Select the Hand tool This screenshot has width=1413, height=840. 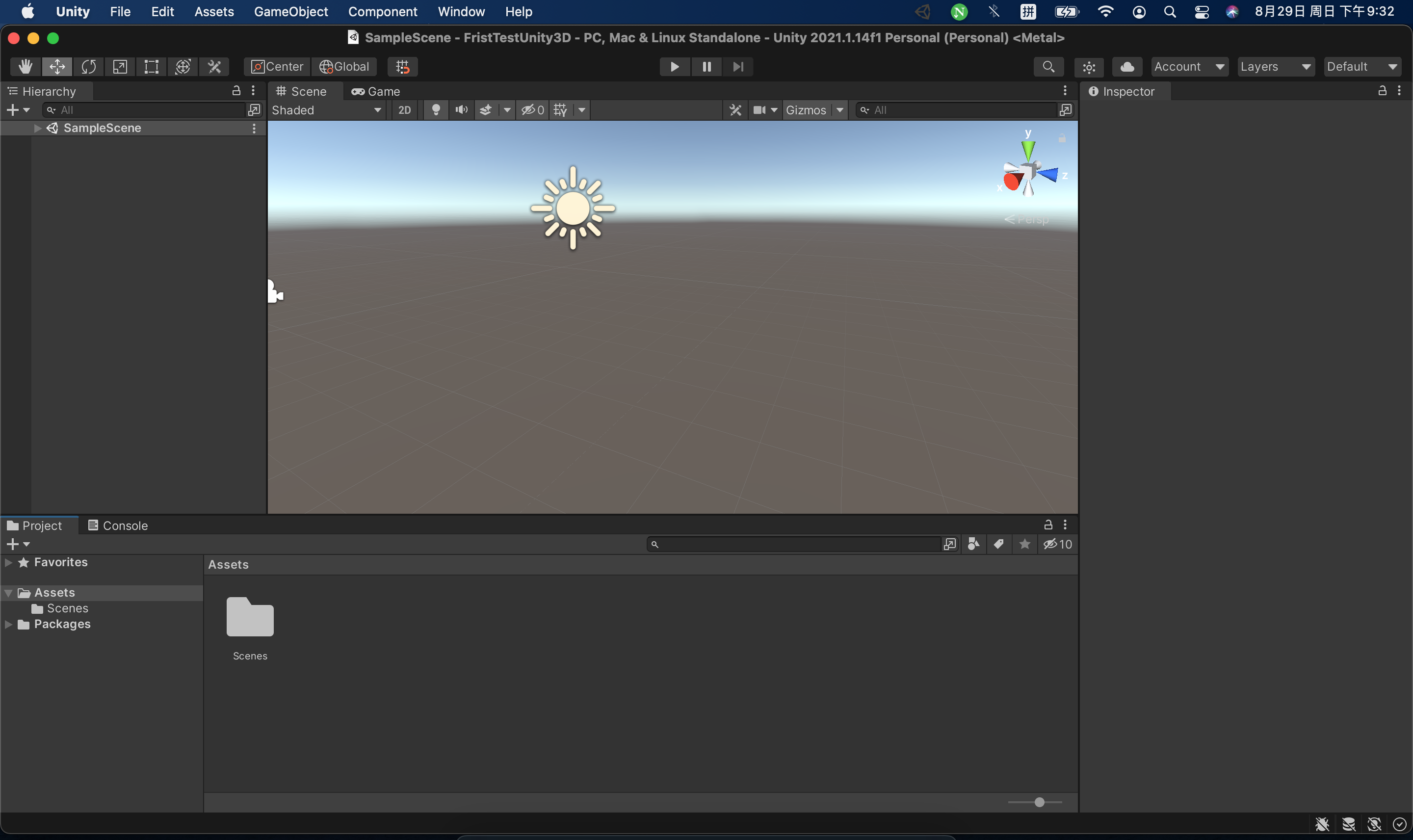[x=25, y=67]
